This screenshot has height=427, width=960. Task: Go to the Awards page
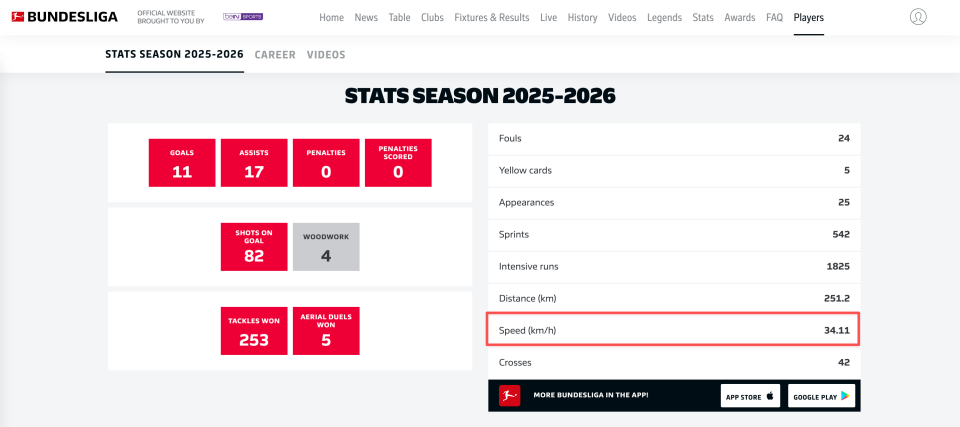(x=740, y=18)
